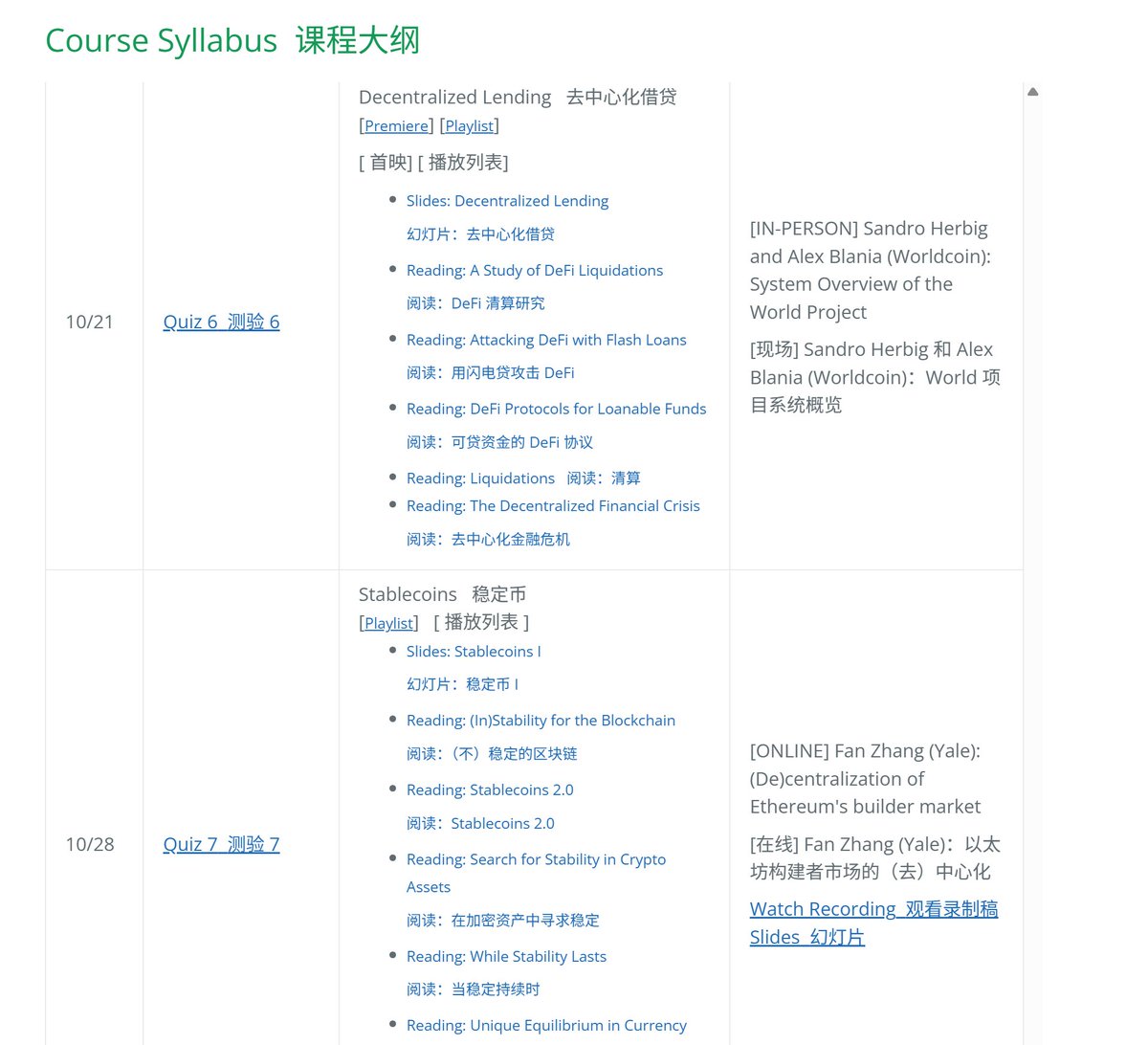Open Reading: (In)Stability for the Blockchain
Image resolution: width=1148 pixels, height=1045 pixels.
pyautogui.click(x=541, y=721)
